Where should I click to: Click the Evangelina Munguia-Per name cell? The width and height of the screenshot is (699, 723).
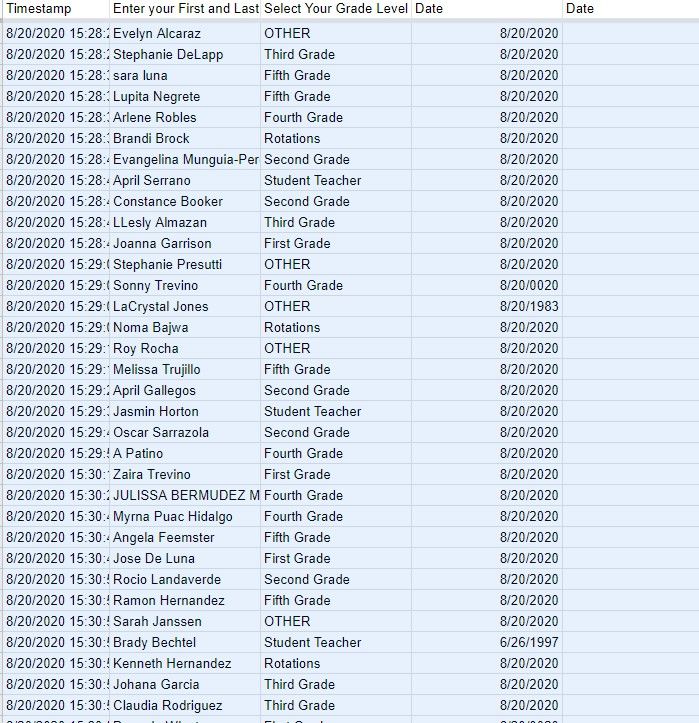click(x=185, y=159)
